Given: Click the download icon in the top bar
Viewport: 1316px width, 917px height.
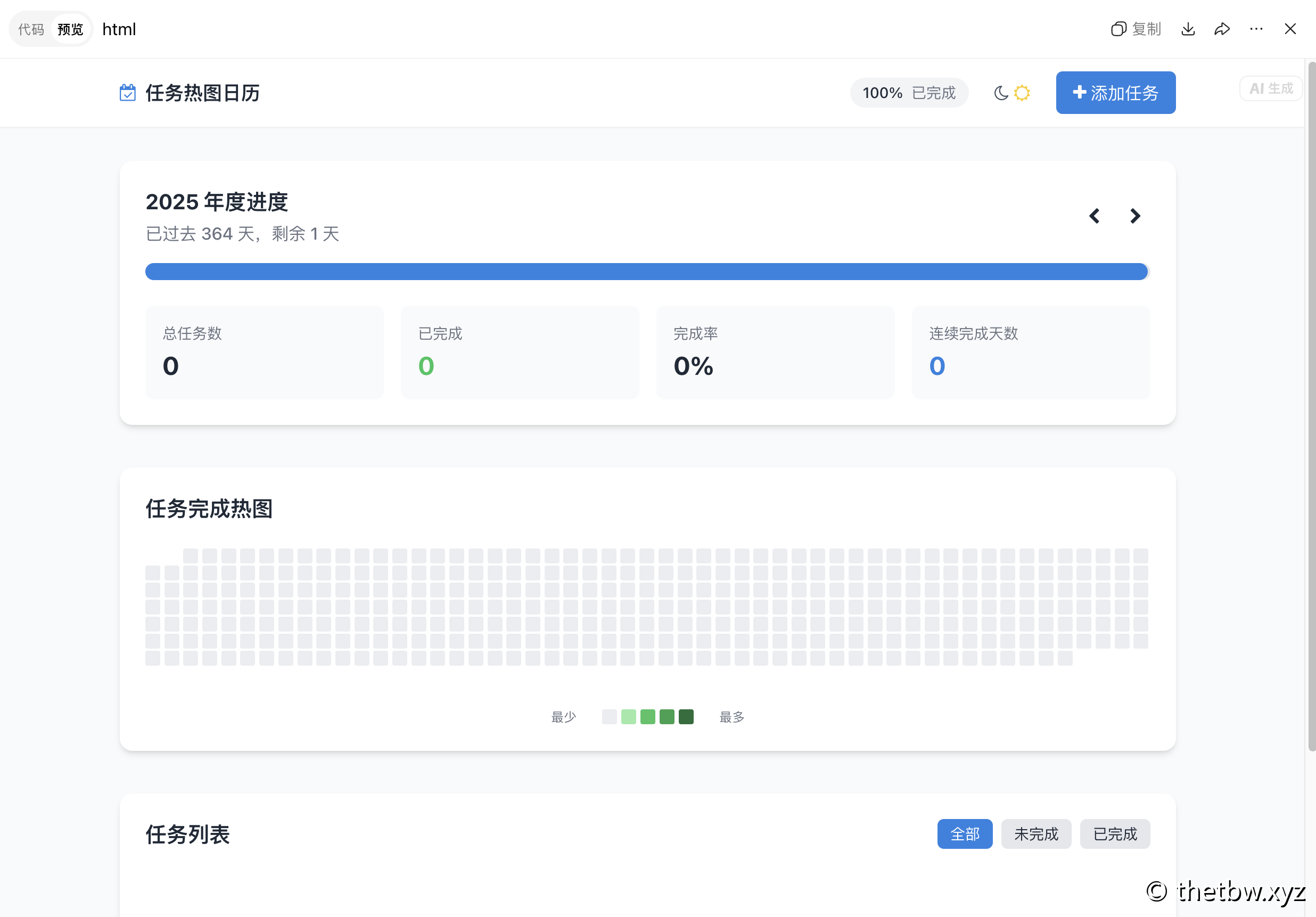Looking at the screenshot, I should [1188, 29].
